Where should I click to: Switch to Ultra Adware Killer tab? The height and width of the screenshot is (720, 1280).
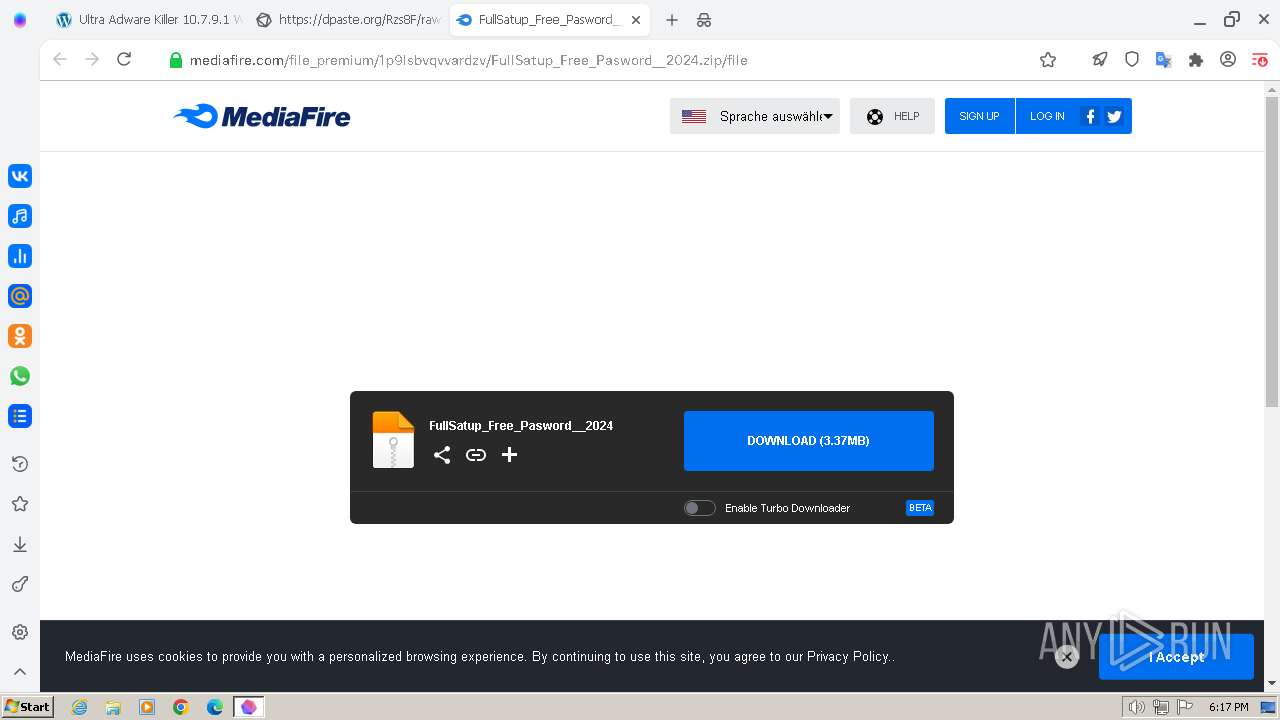point(147,20)
